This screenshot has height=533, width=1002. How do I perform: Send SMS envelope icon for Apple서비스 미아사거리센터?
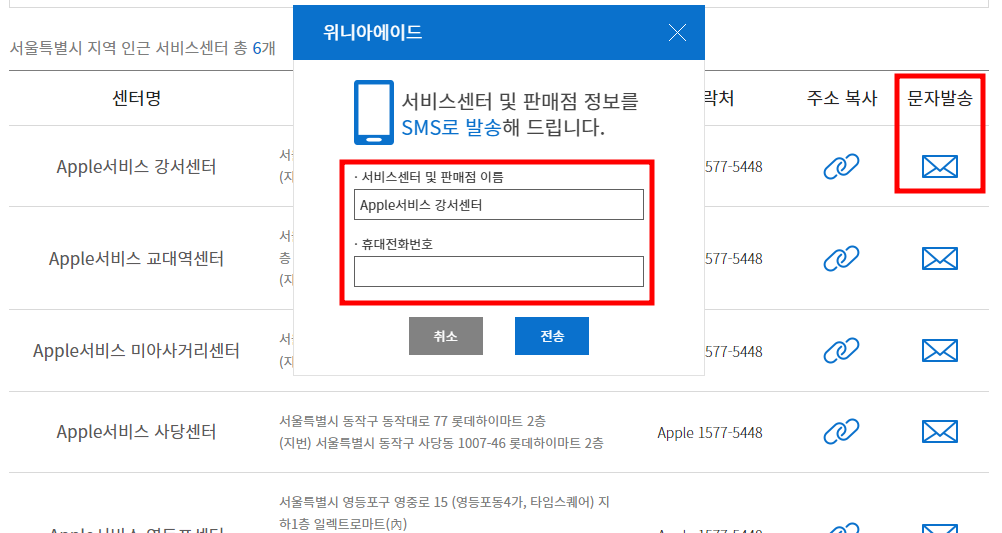click(939, 351)
